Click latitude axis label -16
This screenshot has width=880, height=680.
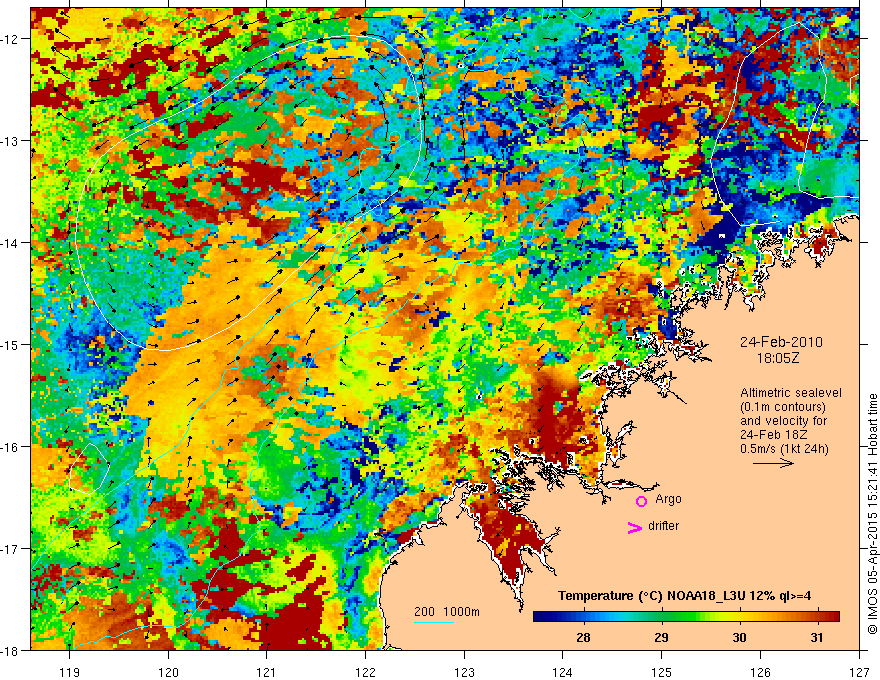[10, 447]
